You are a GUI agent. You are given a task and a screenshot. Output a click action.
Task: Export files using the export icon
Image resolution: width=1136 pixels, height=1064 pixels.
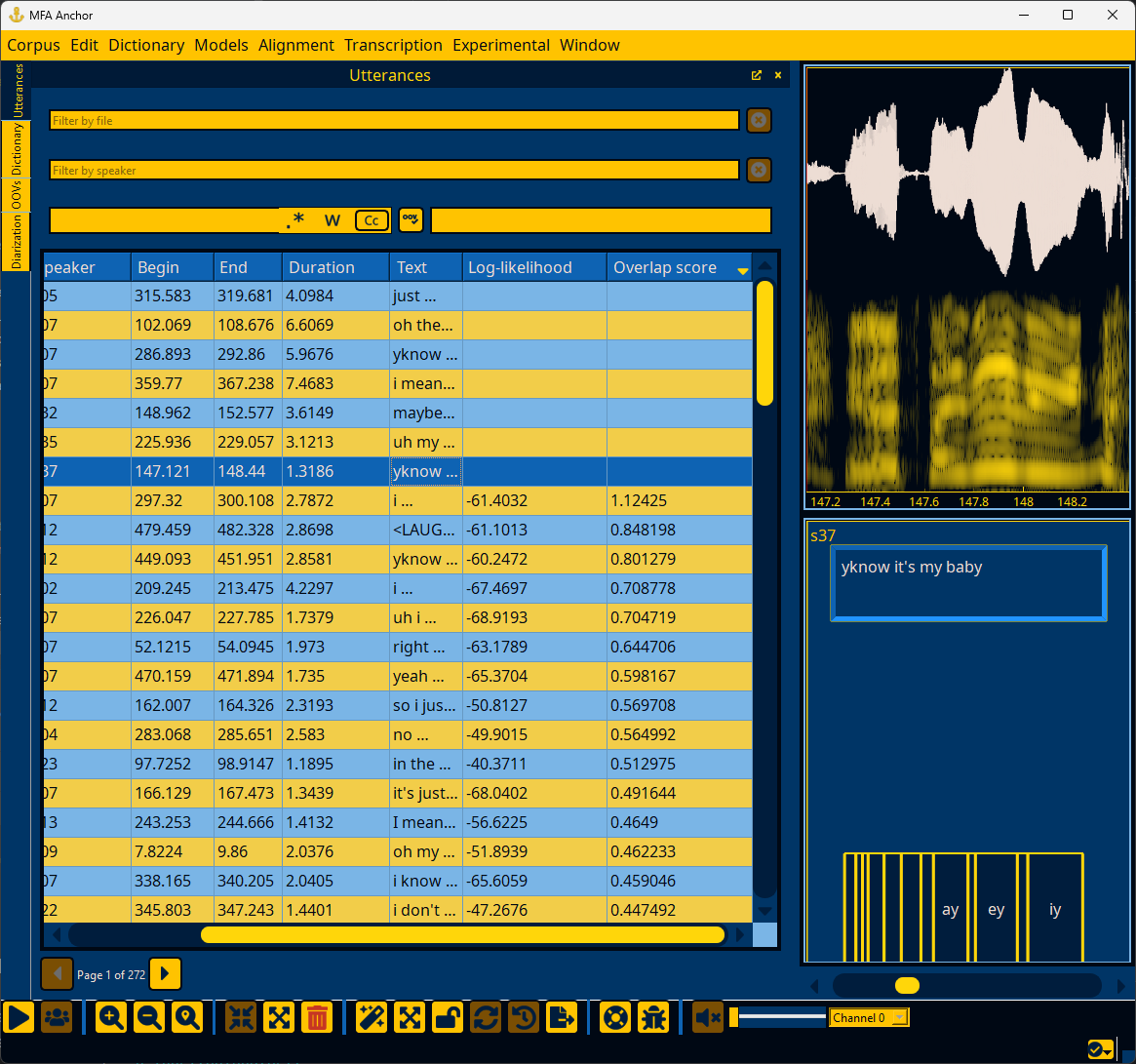tap(562, 1018)
